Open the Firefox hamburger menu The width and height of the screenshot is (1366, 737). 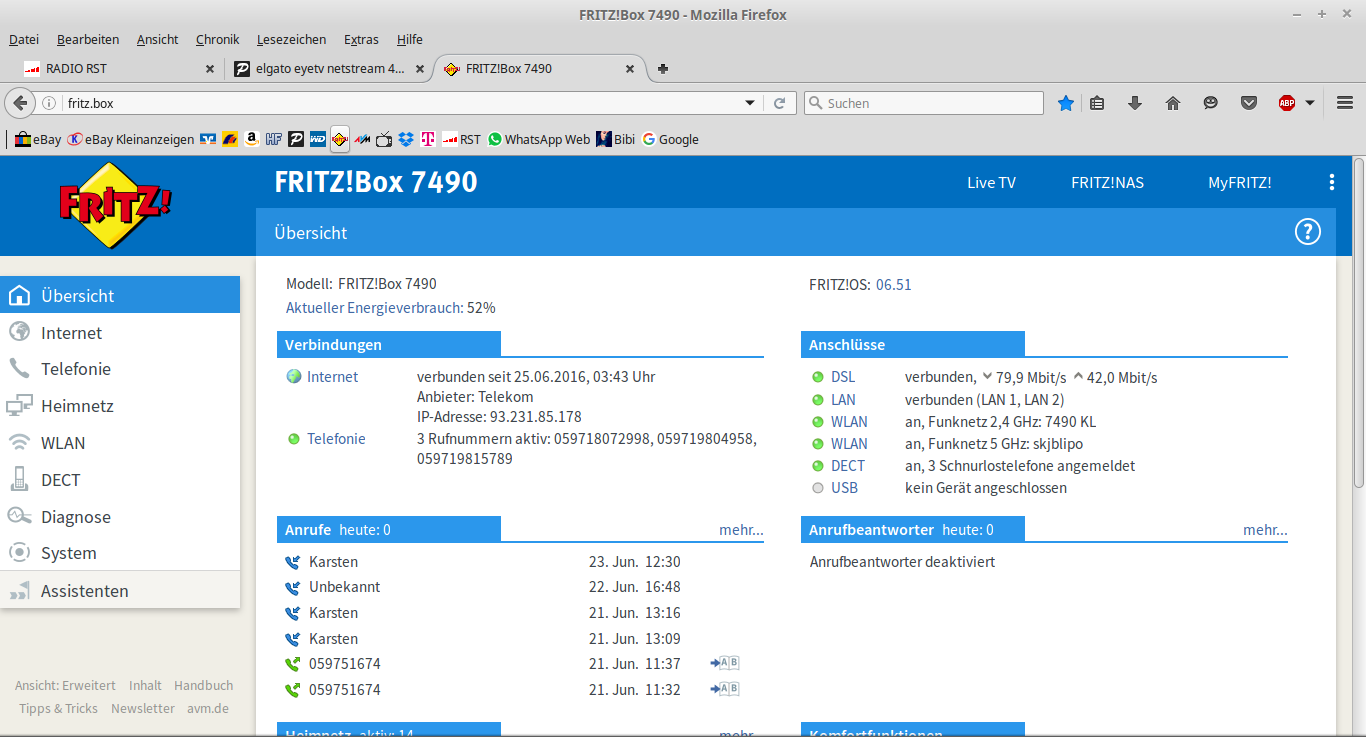click(x=1345, y=103)
